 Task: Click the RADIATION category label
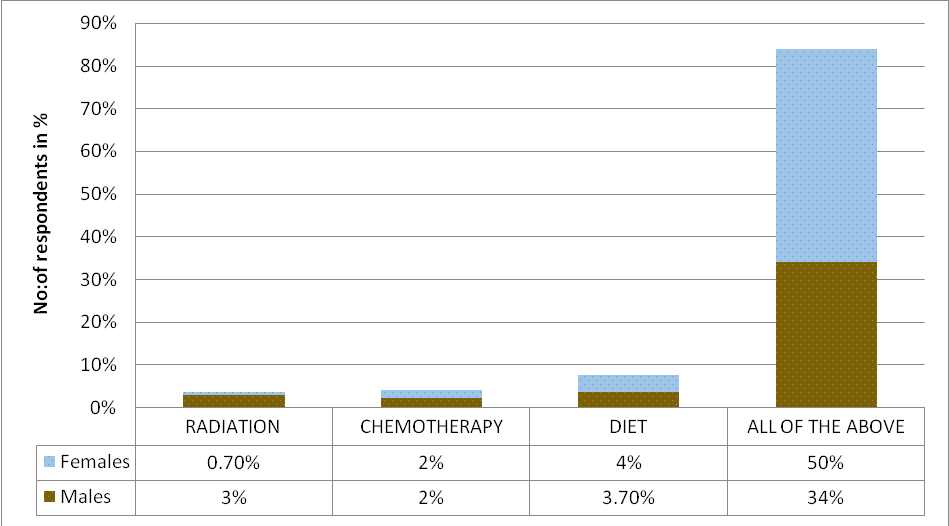tap(234, 427)
